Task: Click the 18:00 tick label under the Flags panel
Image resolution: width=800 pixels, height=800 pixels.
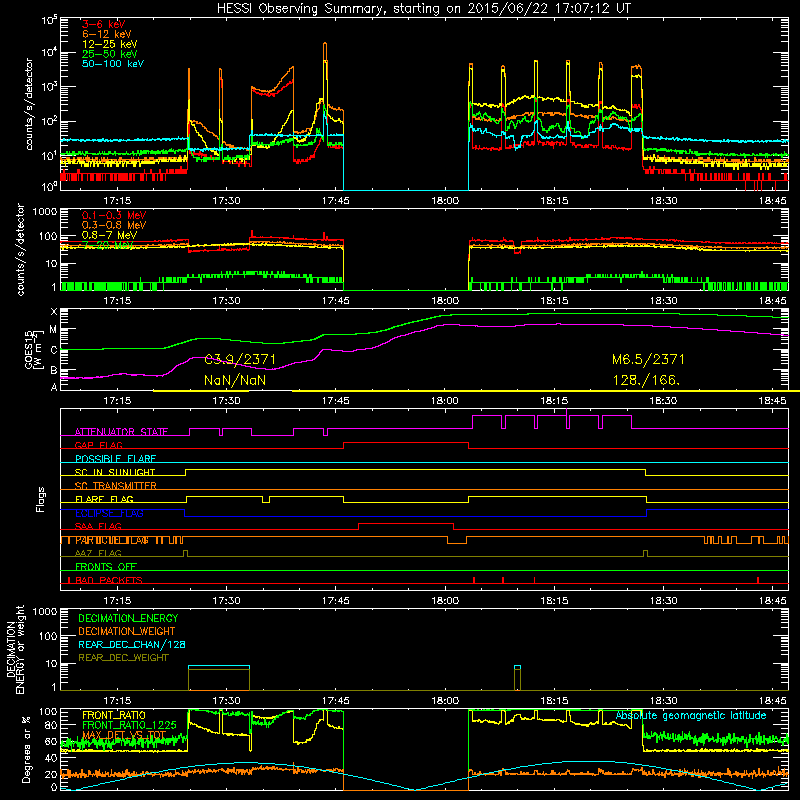Action: pos(445,601)
